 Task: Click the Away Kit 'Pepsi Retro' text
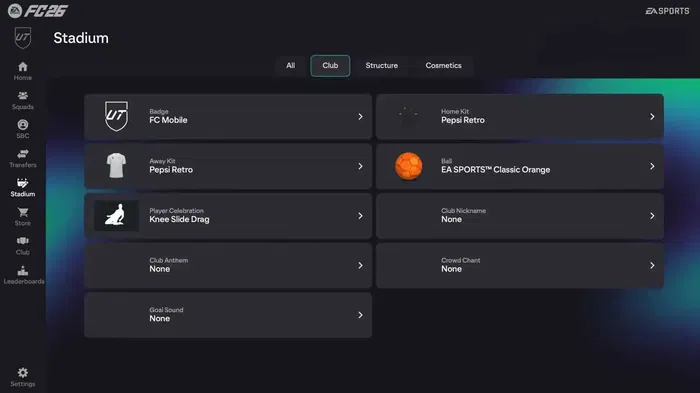171,170
